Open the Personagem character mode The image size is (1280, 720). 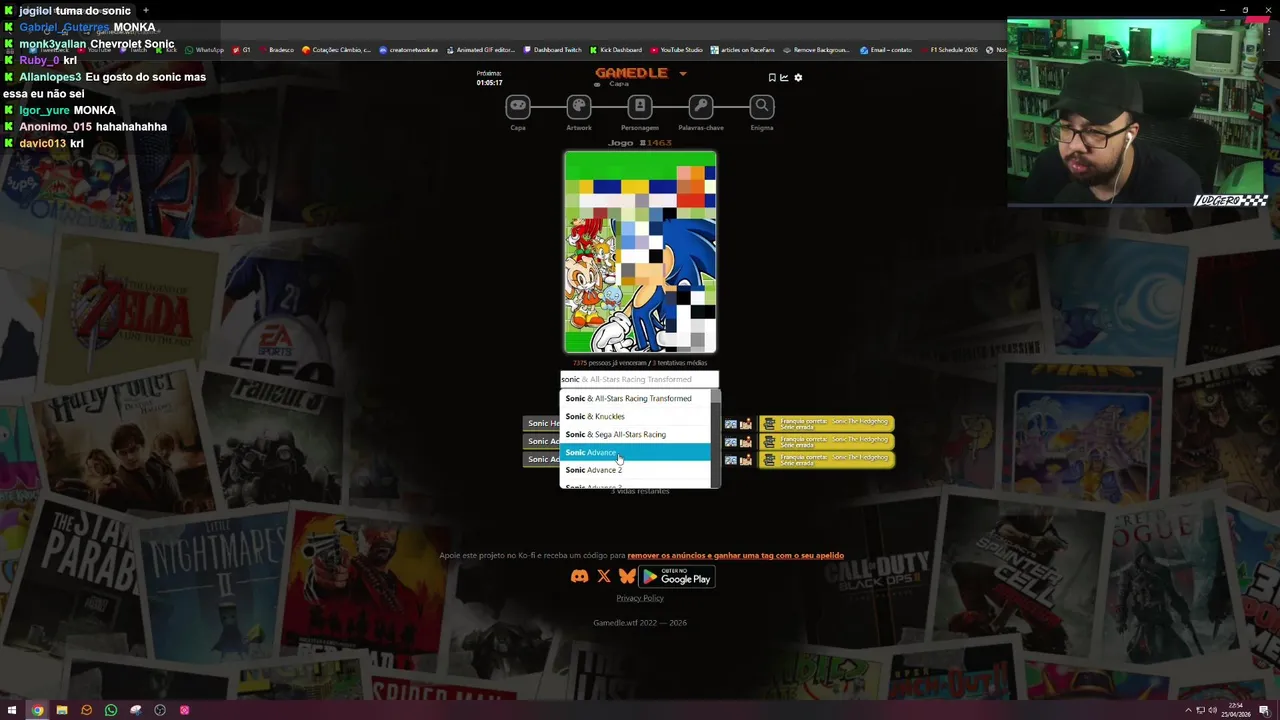point(640,106)
